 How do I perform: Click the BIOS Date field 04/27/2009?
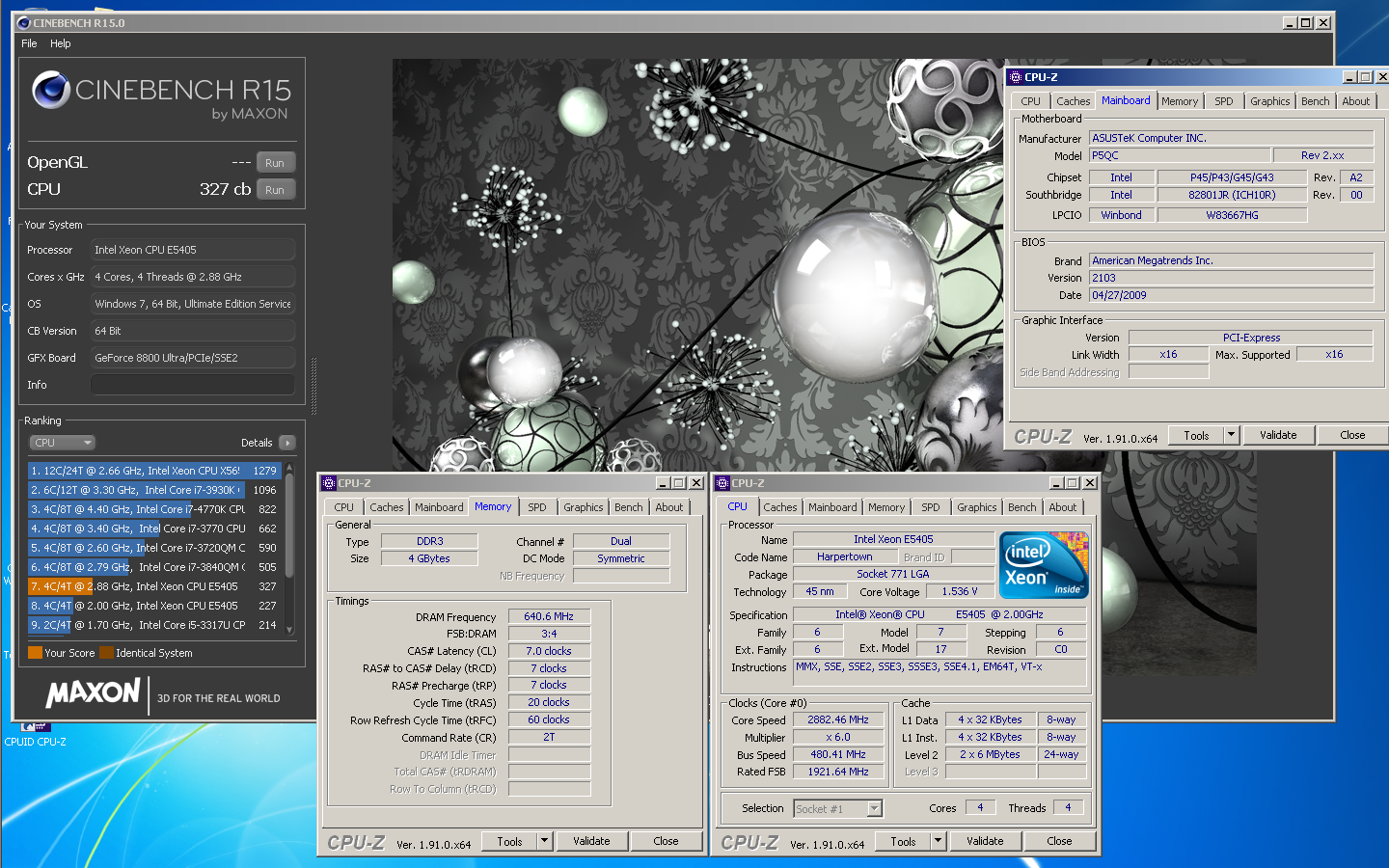(x=1231, y=296)
